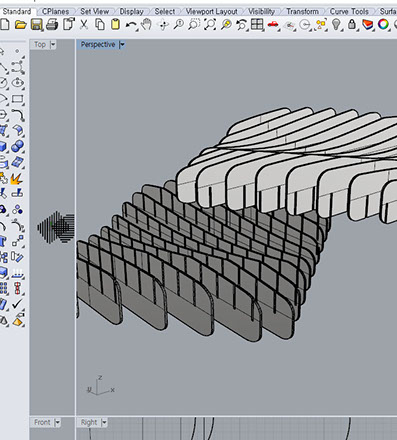
Task: Select the Box solid tool
Action: click(x=3, y=147)
